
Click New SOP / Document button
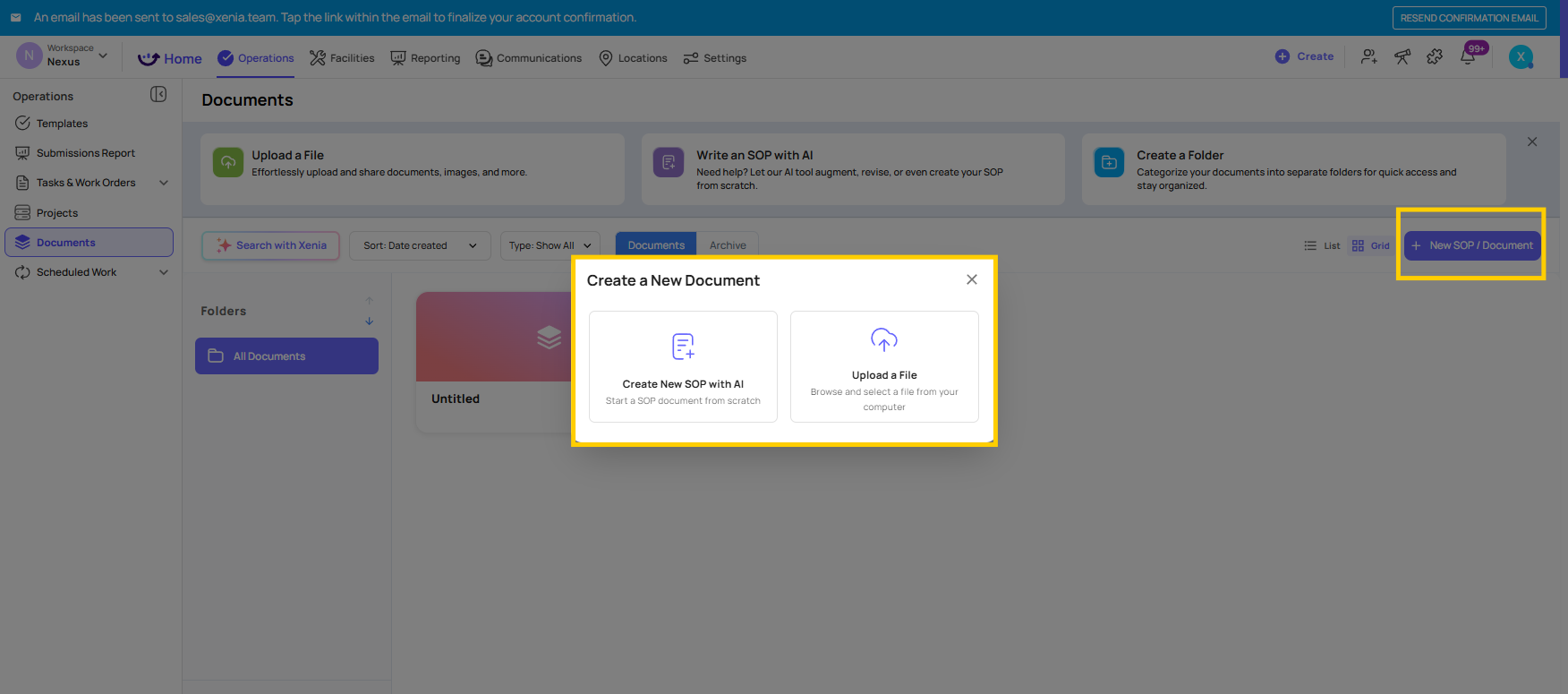coord(1472,245)
